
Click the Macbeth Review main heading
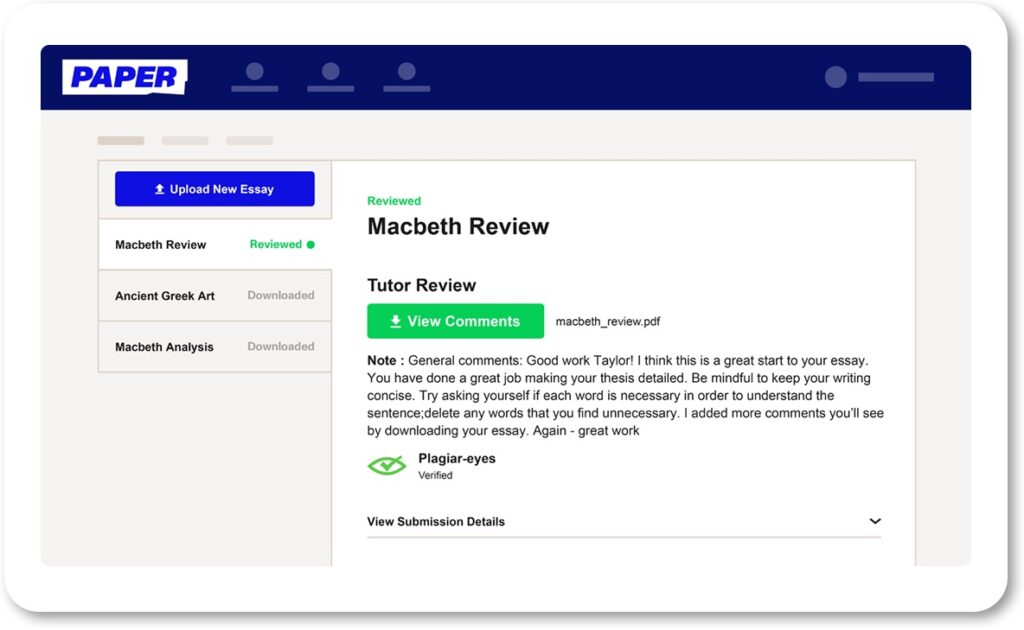pyautogui.click(x=458, y=227)
